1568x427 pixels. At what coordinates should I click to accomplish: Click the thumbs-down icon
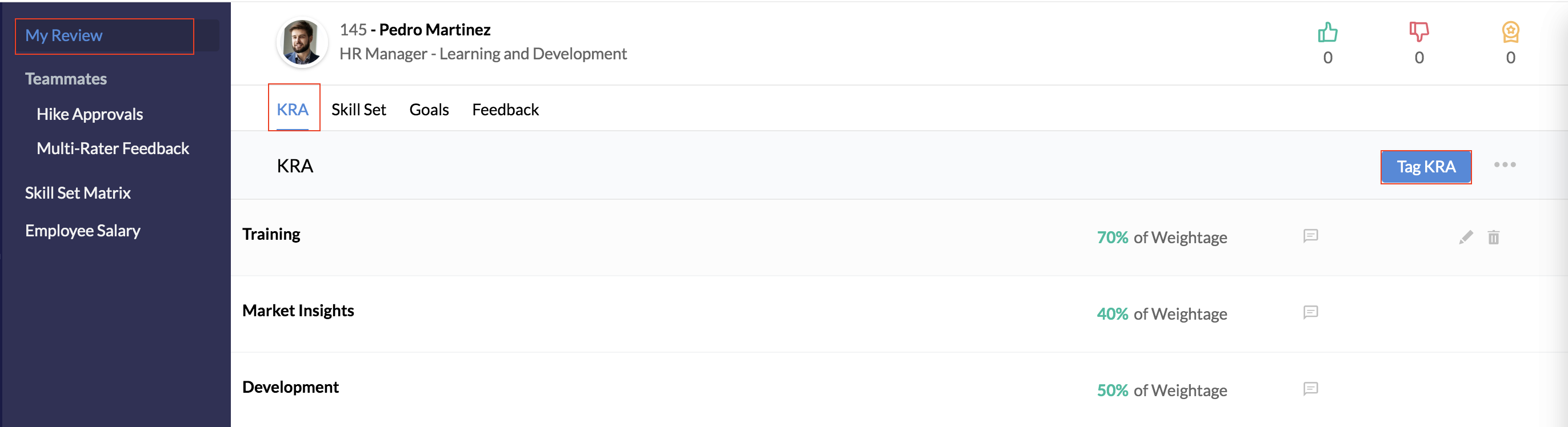point(1419,32)
